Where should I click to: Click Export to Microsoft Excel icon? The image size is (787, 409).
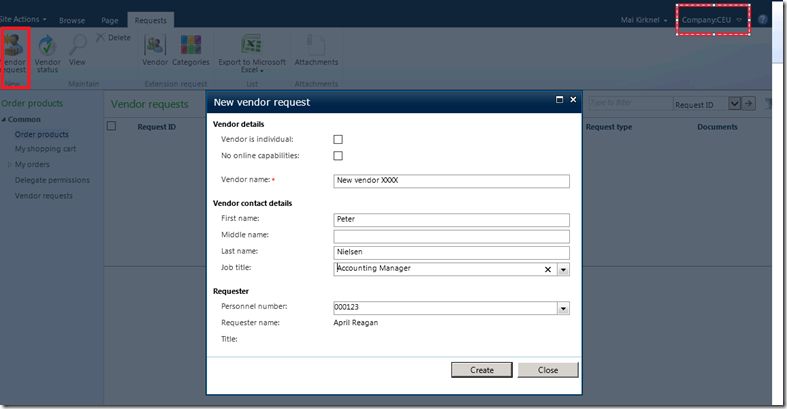(x=251, y=50)
